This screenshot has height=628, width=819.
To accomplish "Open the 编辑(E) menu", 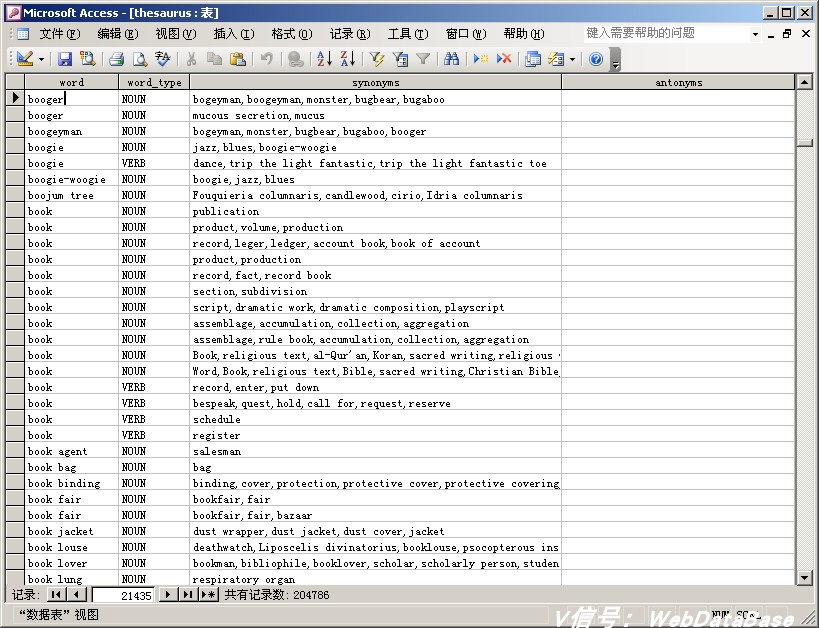I will (x=118, y=34).
